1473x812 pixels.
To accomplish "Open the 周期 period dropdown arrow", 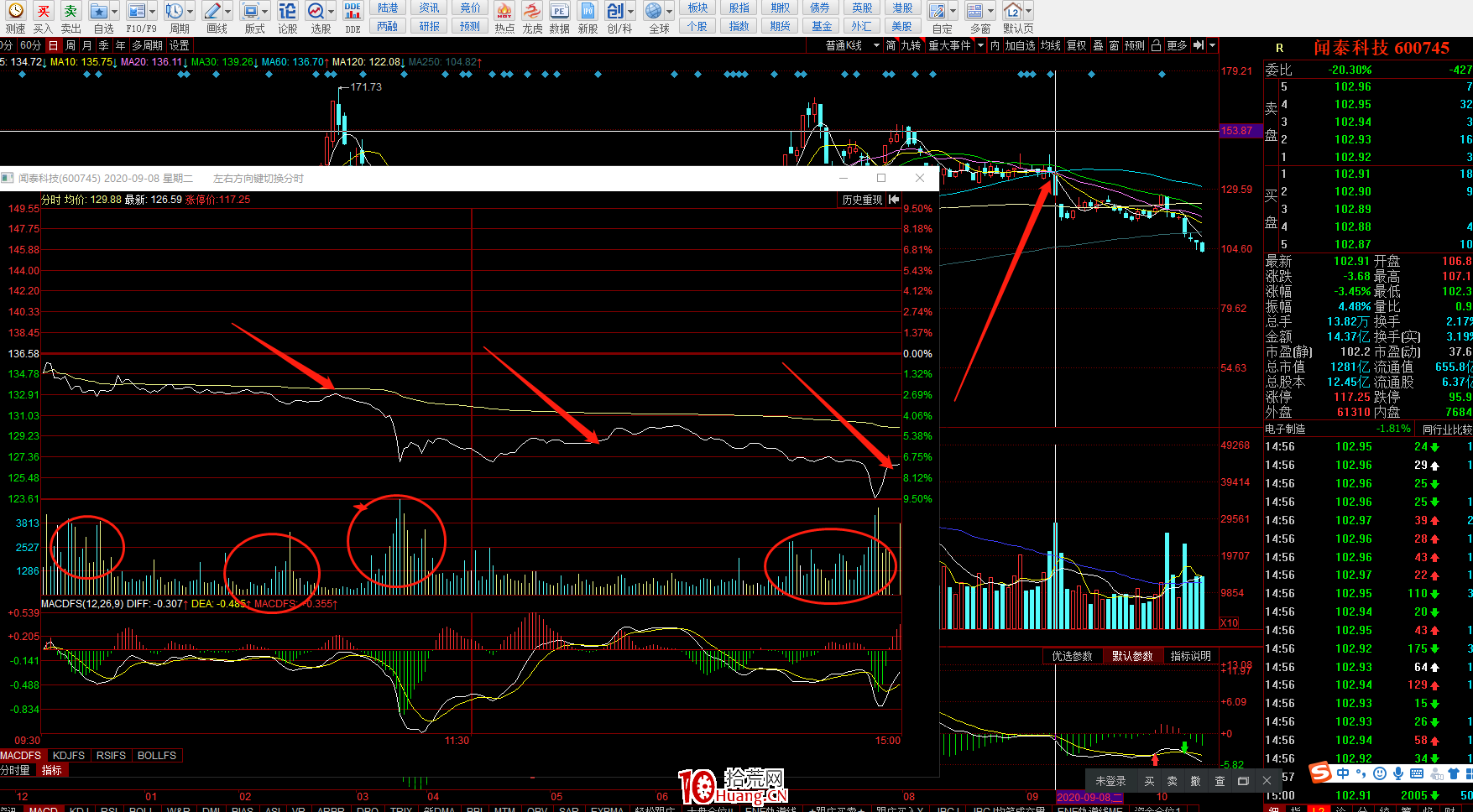I will click(x=191, y=12).
